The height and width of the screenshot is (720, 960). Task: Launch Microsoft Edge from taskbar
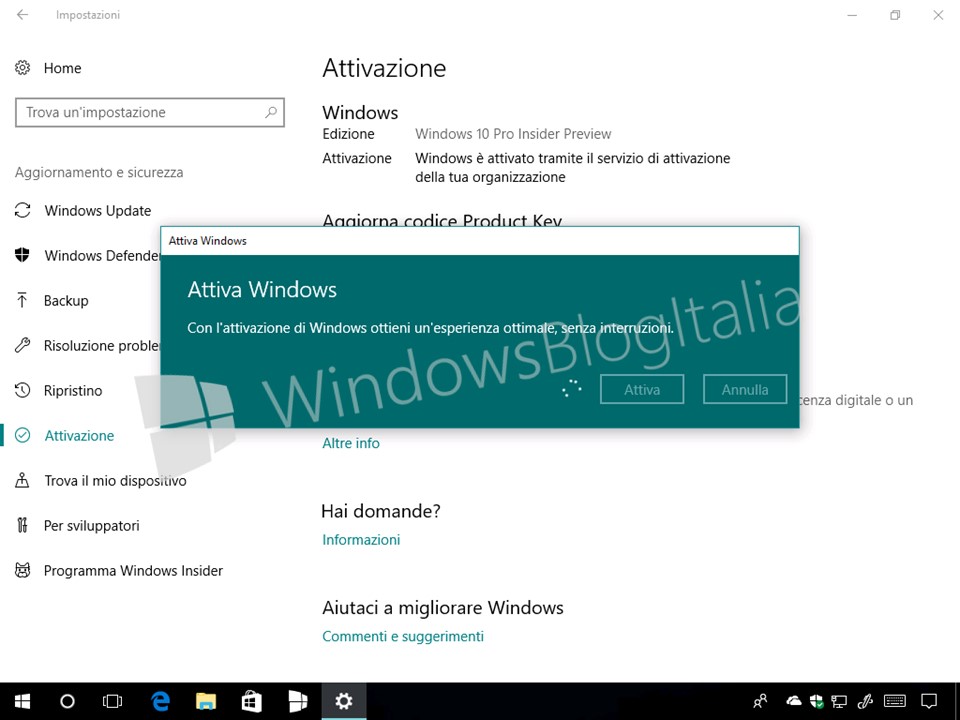[160, 701]
